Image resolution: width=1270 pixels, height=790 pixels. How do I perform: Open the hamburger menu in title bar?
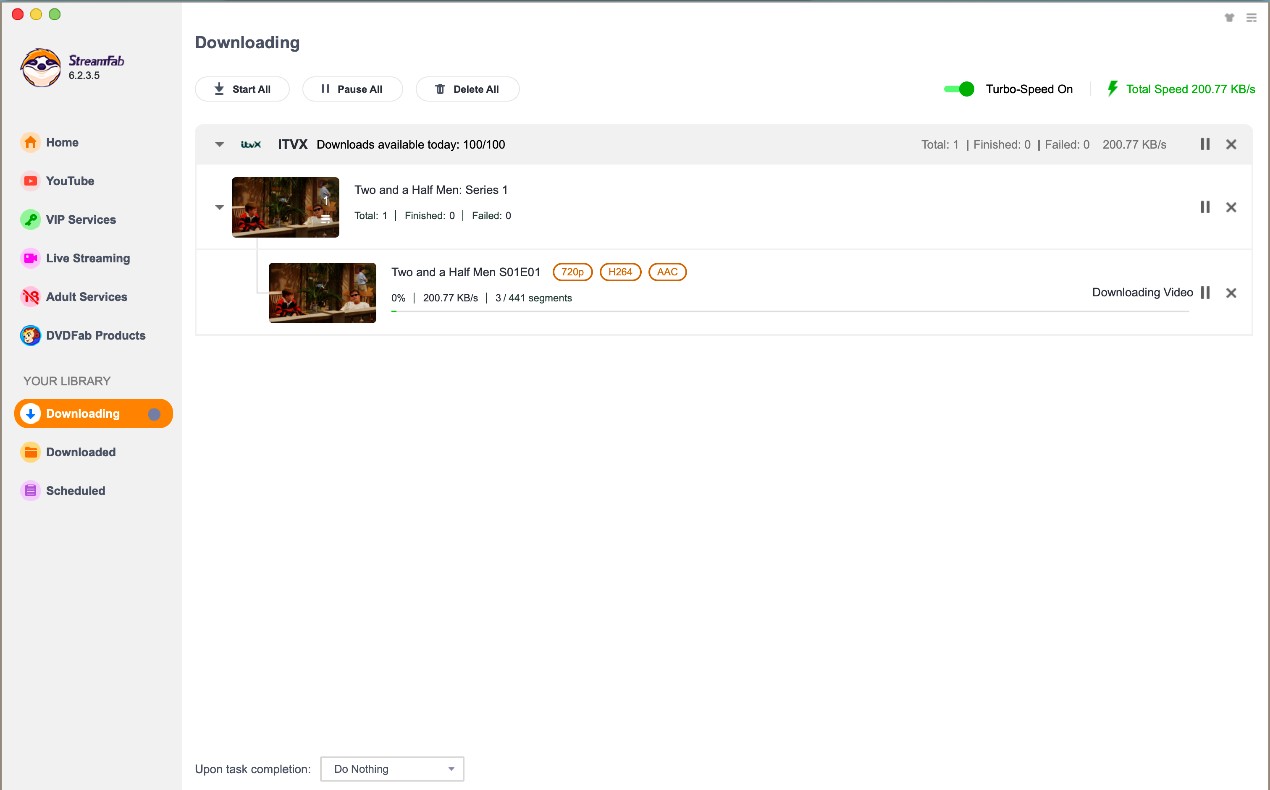click(x=1251, y=17)
